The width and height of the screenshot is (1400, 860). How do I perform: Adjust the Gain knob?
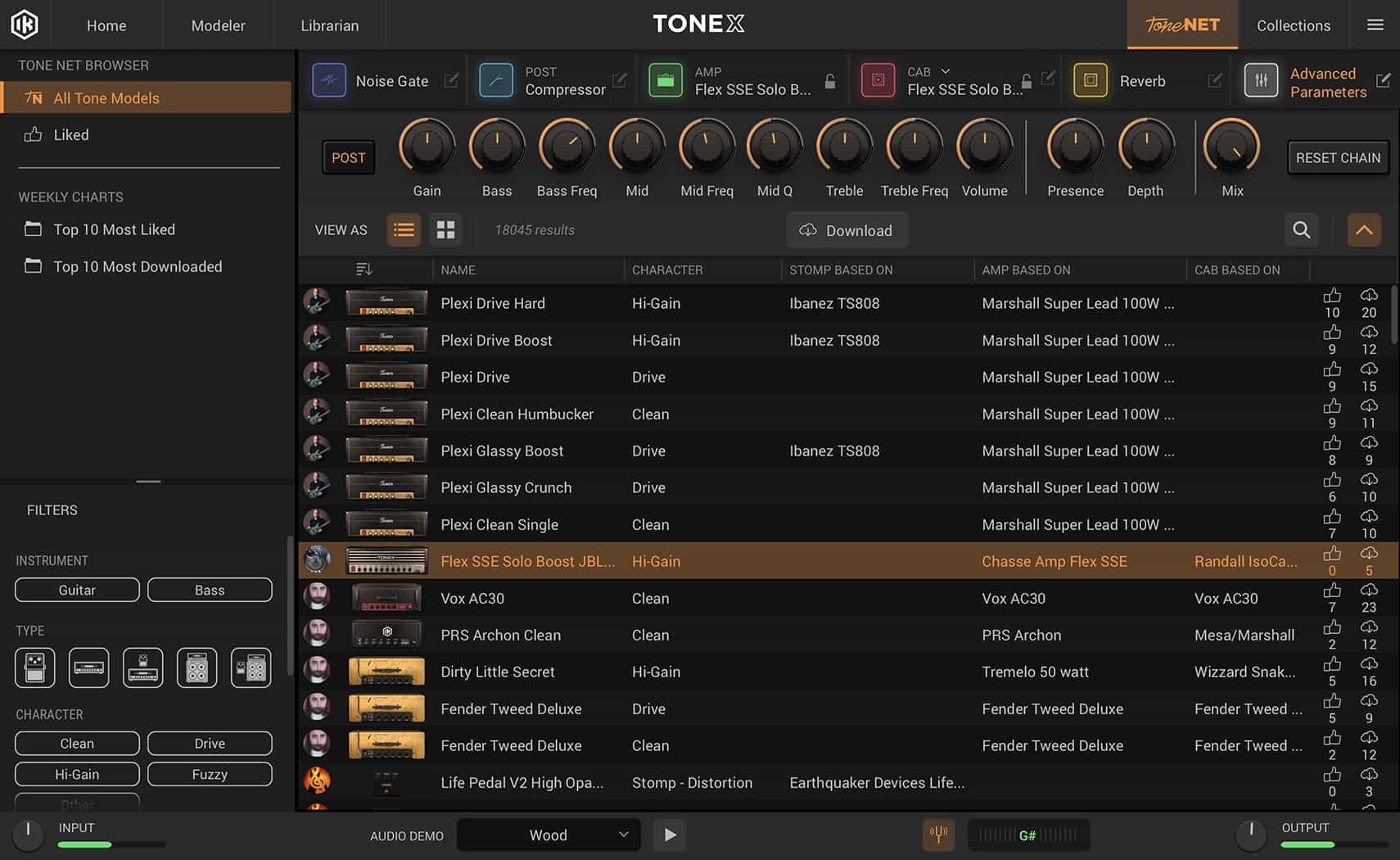(427, 147)
